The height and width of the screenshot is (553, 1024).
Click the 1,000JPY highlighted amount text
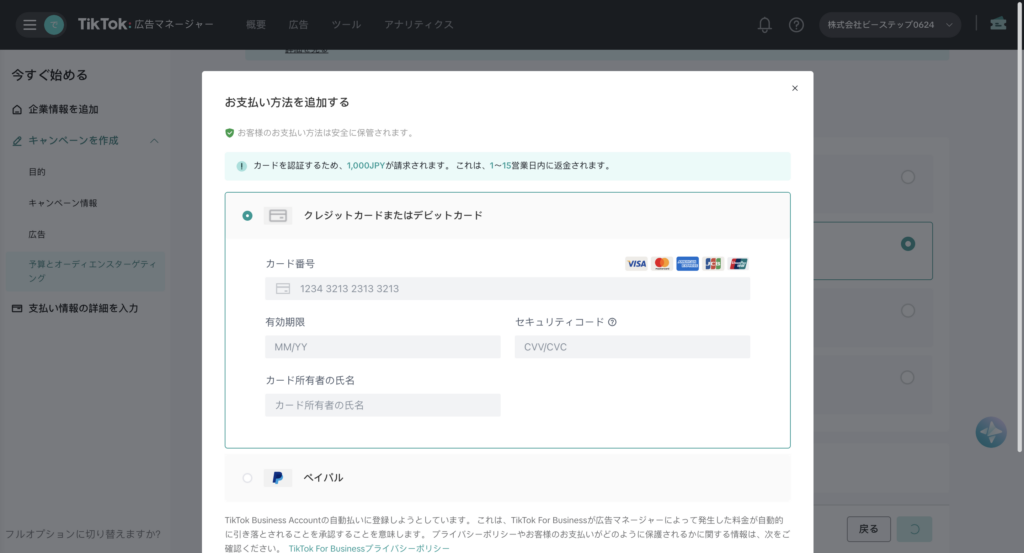(x=366, y=166)
